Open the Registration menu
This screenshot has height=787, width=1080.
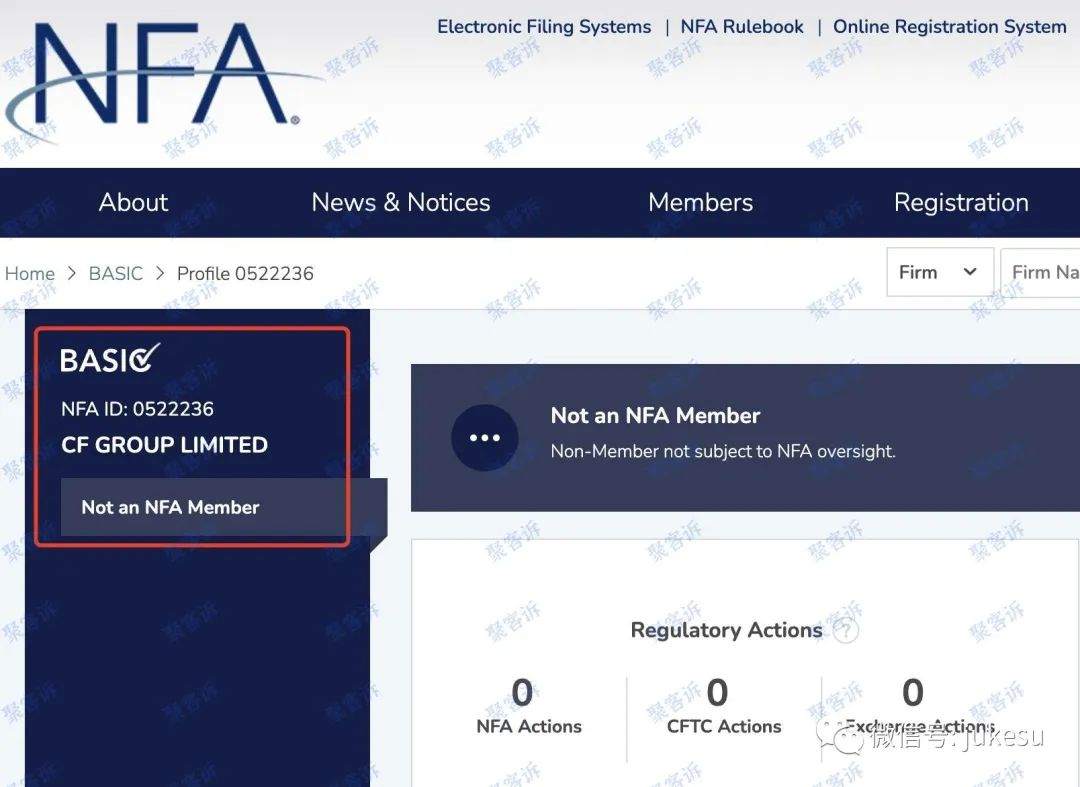tap(962, 202)
